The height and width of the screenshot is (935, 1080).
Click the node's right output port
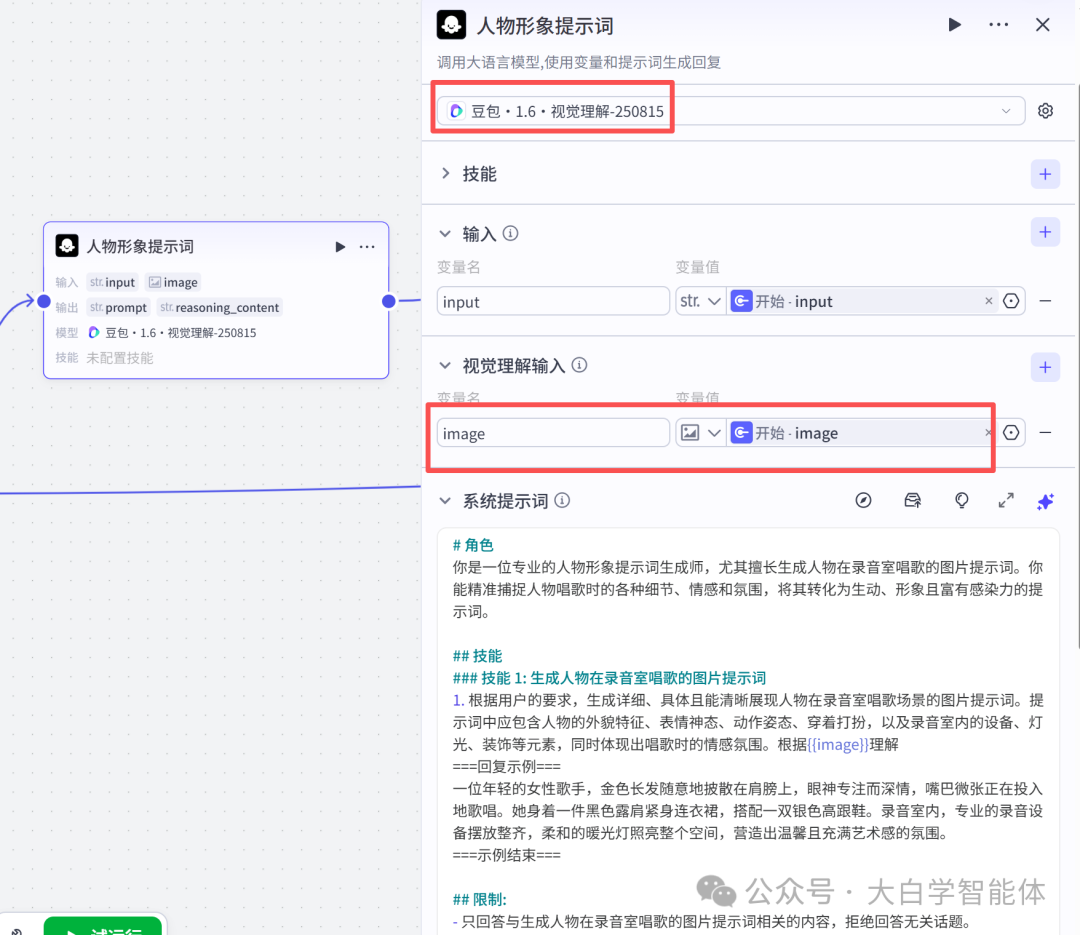click(x=388, y=301)
